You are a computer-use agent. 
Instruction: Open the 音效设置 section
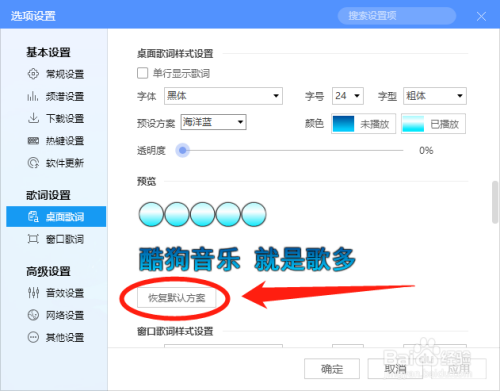tap(56, 293)
